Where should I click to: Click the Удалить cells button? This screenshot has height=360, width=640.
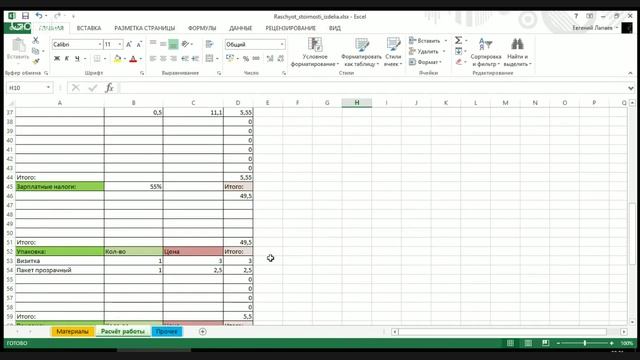[x=427, y=51]
